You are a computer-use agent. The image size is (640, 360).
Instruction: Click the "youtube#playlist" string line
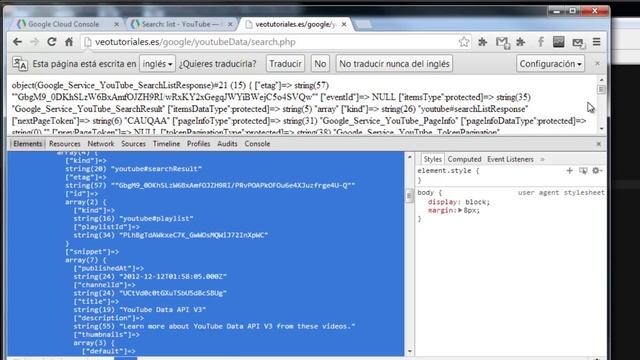(133, 219)
